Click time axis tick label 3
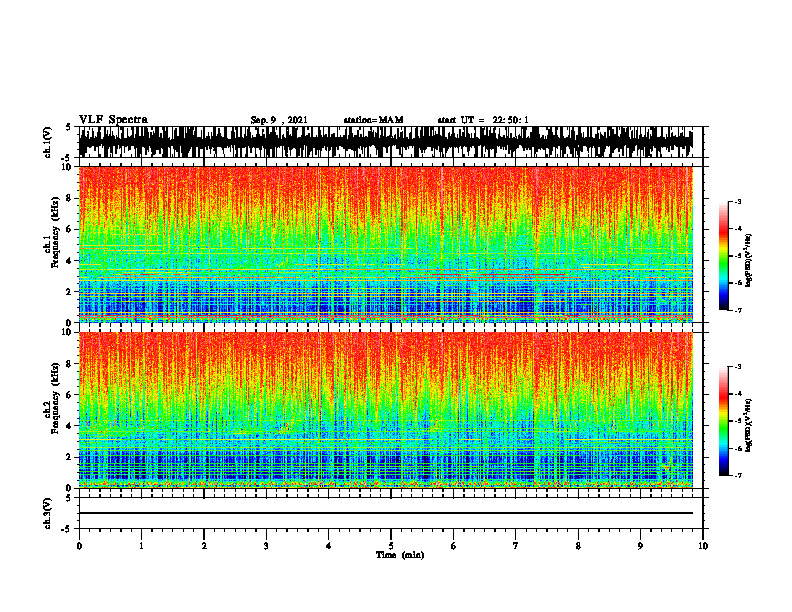This screenshot has width=792, height=612. click(x=266, y=546)
